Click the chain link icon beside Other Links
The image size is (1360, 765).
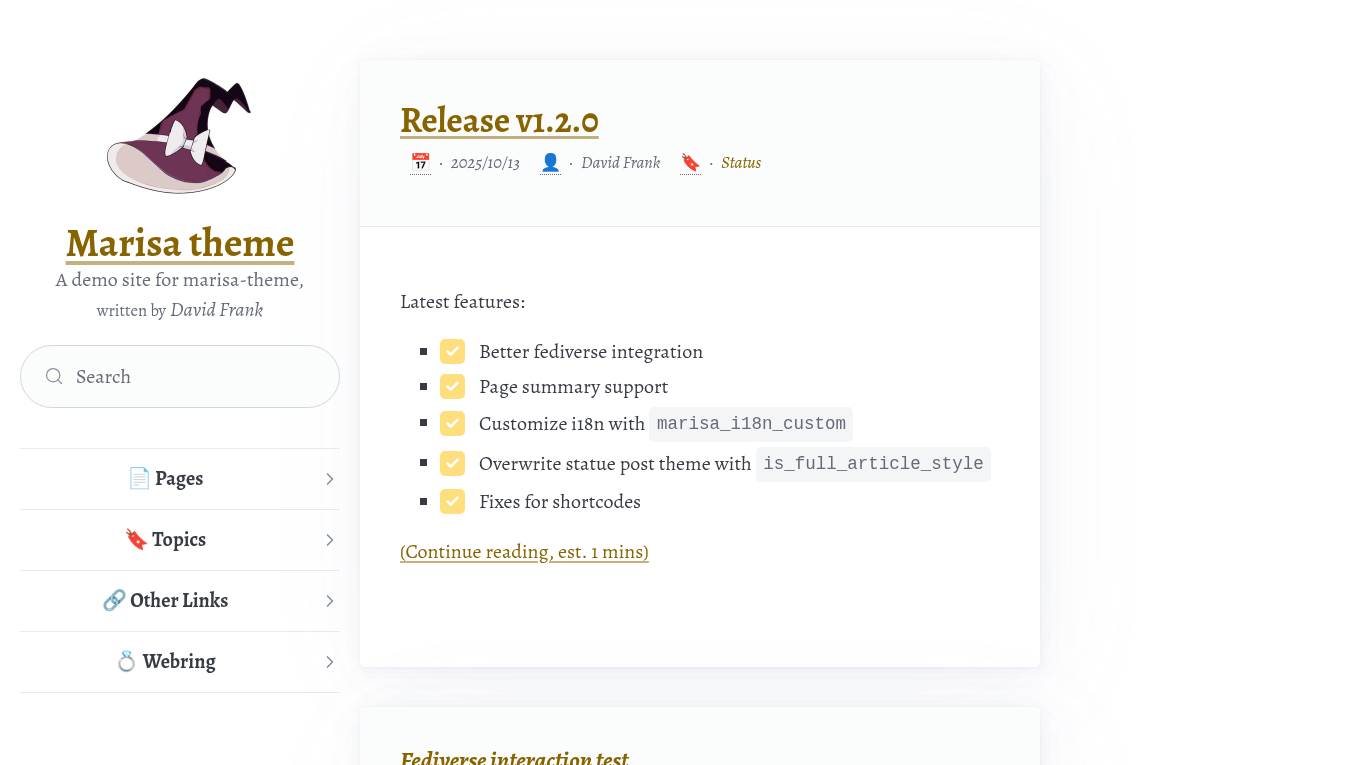112,600
